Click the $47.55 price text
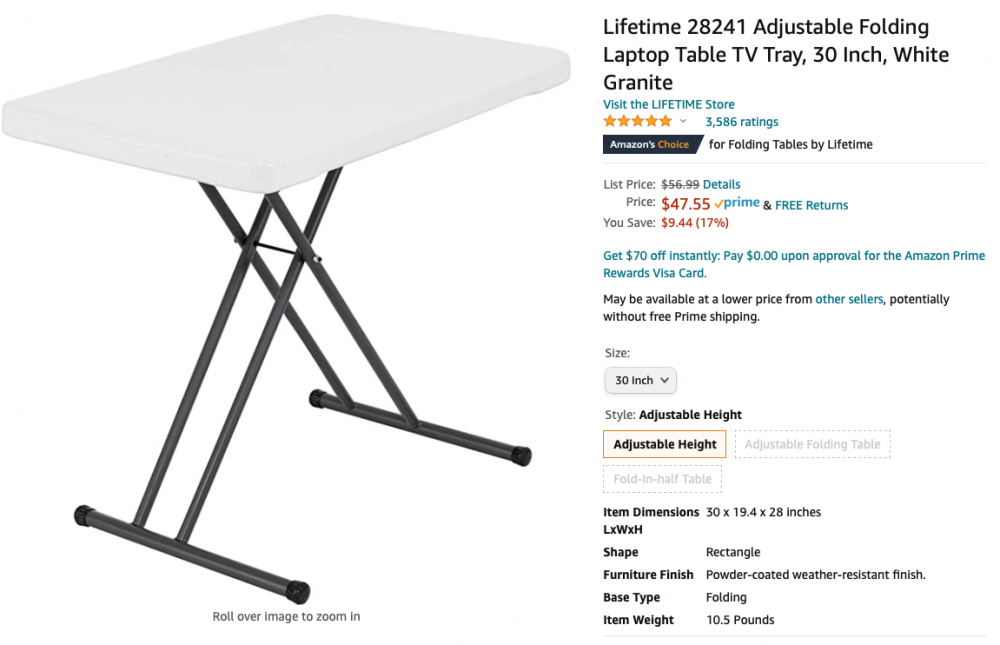The height and width of the screenshot is (645, 1000). click(685, 204)
